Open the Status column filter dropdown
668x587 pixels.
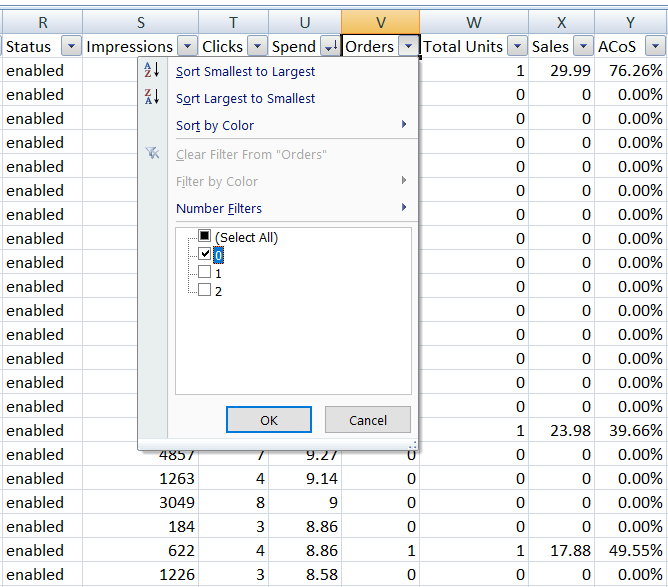(71, 46)
